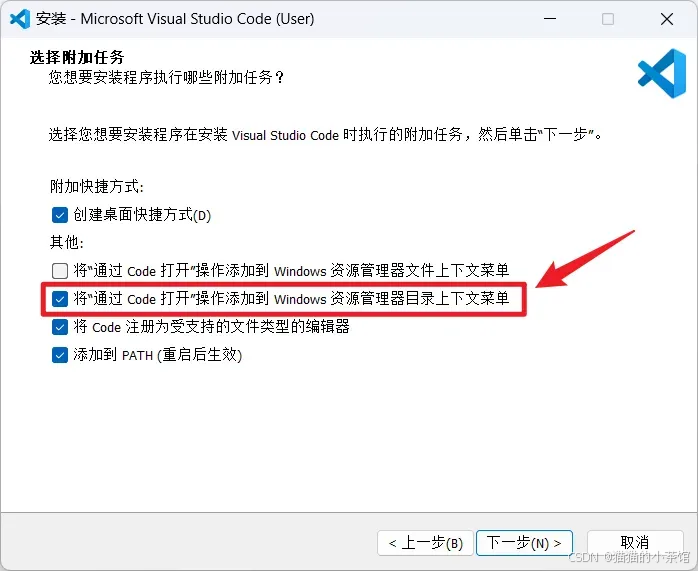Click the 下一步(N) next button

tap(524, 543)
